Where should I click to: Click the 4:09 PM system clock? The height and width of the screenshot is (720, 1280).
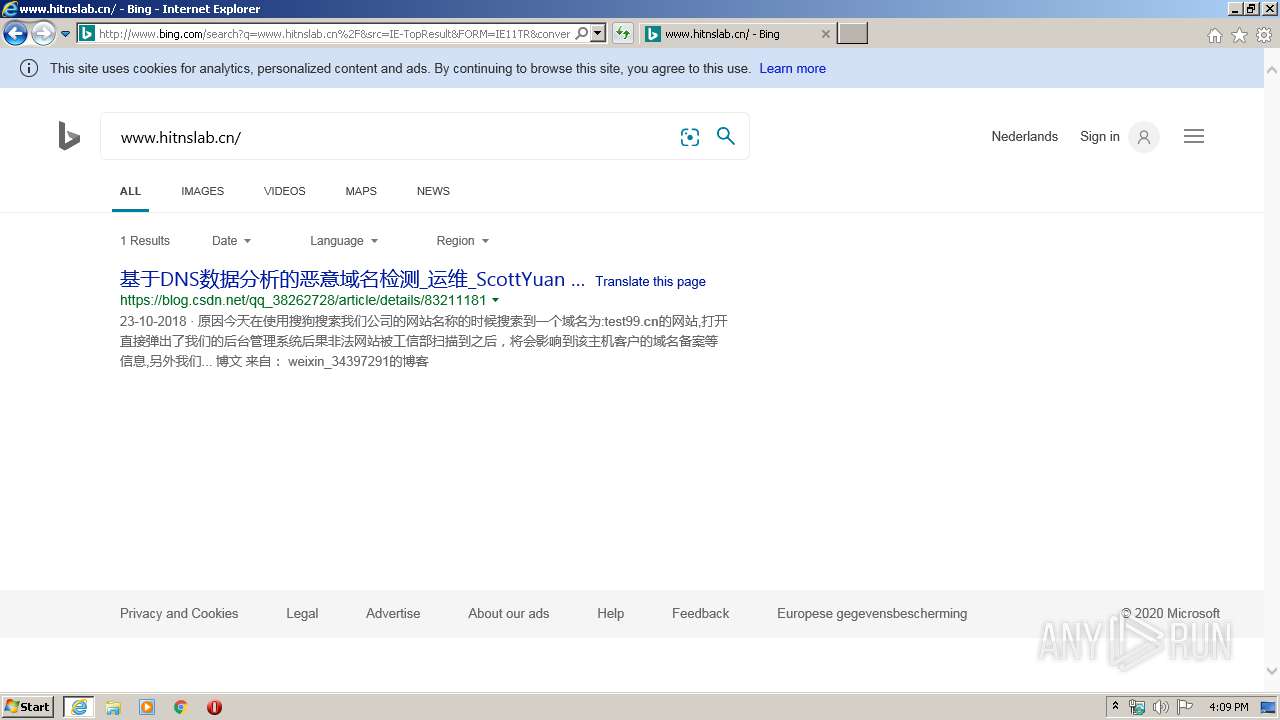[1228, 707]
